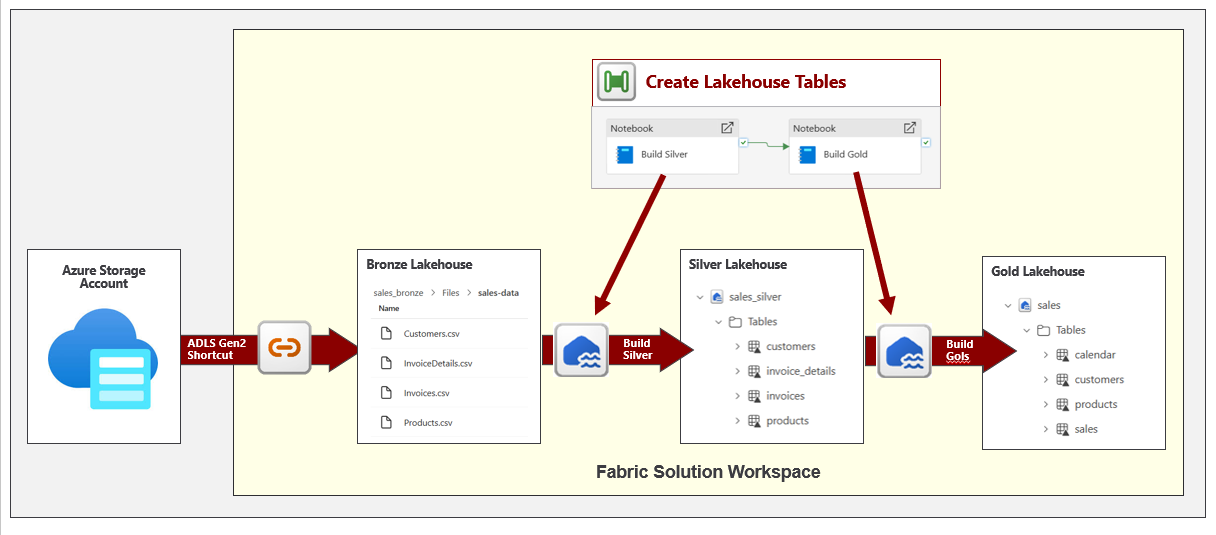Open Build Gold notebook via its pop-out icon
1216x535 pixels.
909,128
